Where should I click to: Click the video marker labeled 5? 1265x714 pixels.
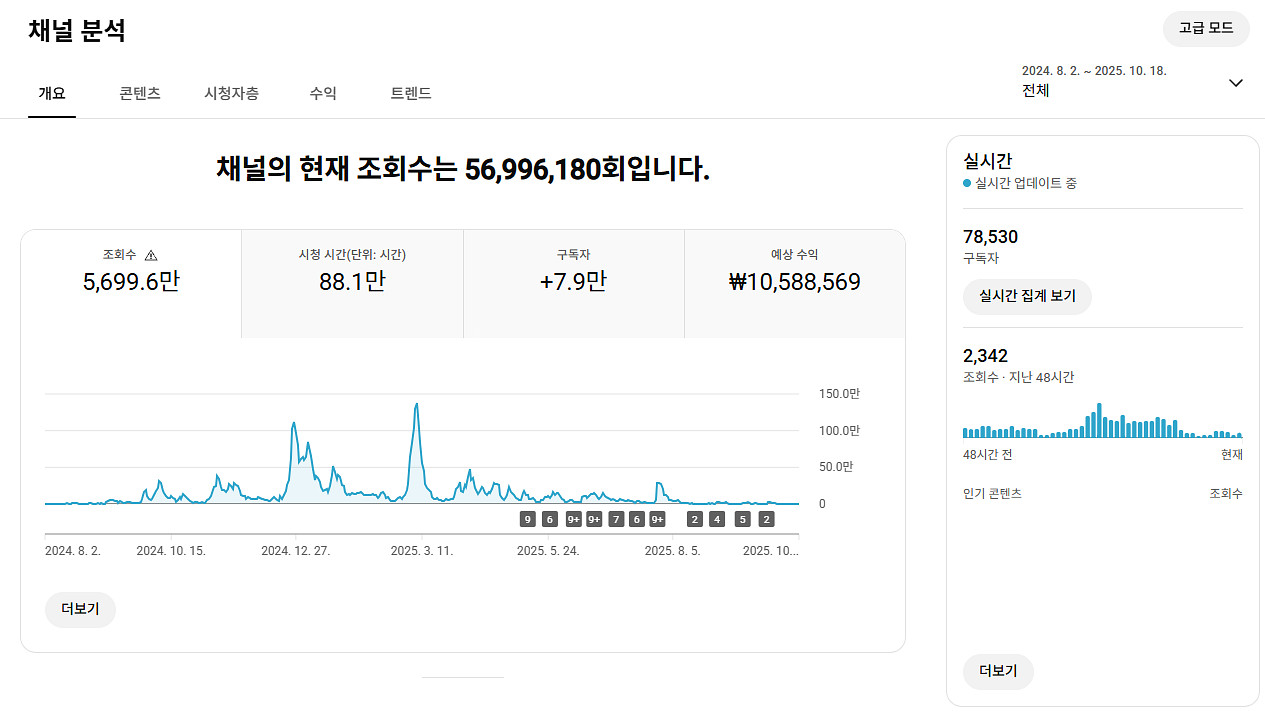pos(742,519)
